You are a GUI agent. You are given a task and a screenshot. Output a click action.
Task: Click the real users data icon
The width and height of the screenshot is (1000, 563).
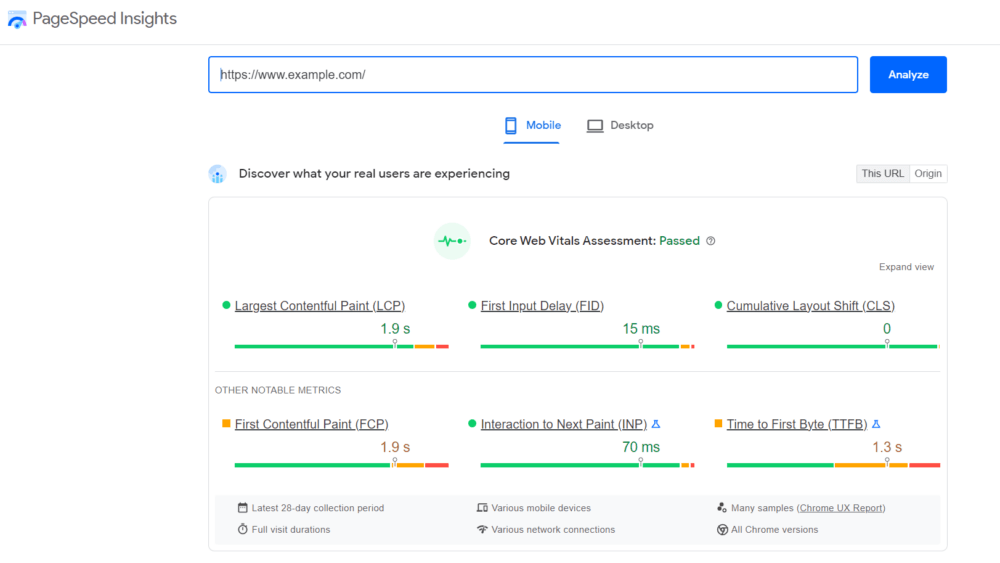click(x=217, y=174)
